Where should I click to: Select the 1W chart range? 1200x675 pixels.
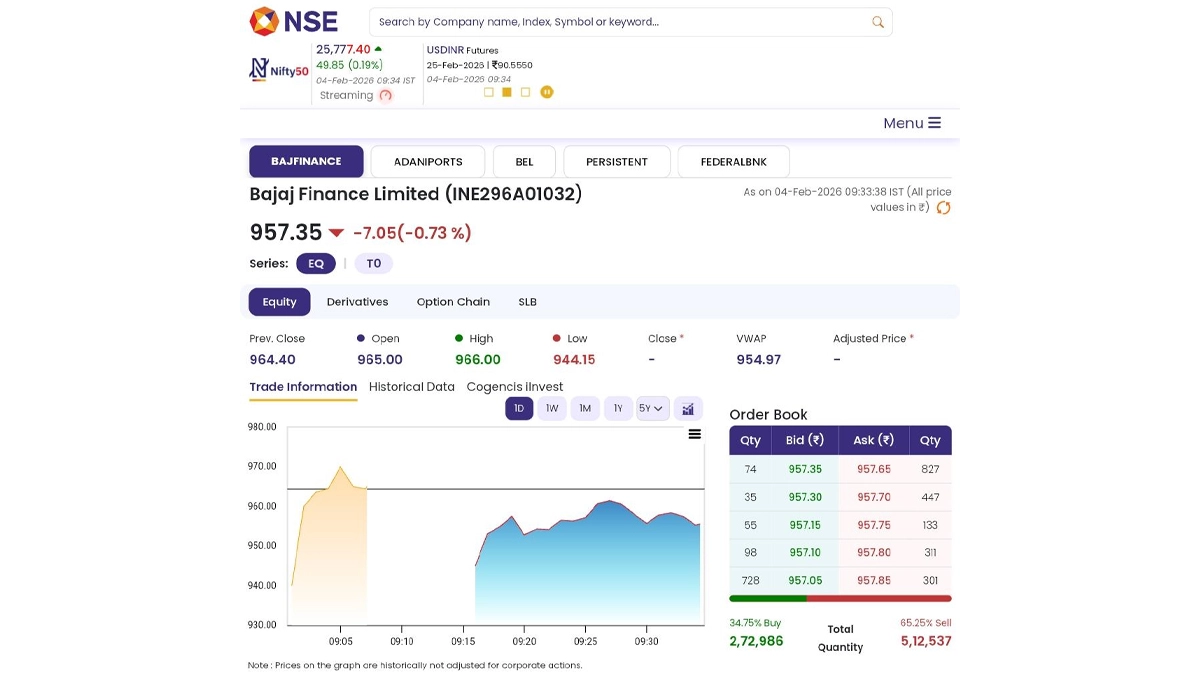(552, 408)
